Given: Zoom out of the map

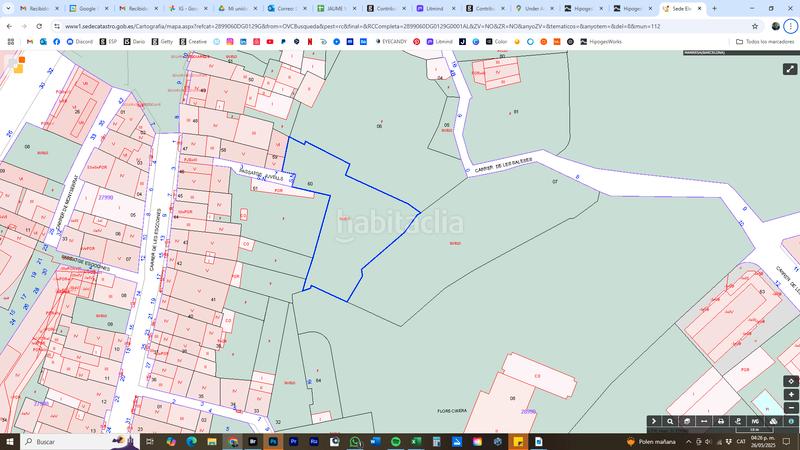Looking at the screenshot, I should pyautogui.click(x=790, y=408).
